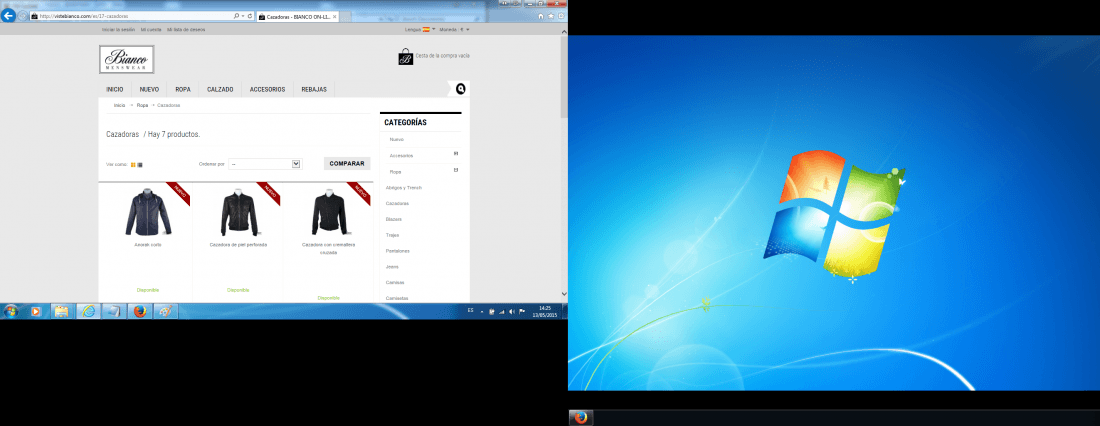Select Jeans category

point(392,267)
